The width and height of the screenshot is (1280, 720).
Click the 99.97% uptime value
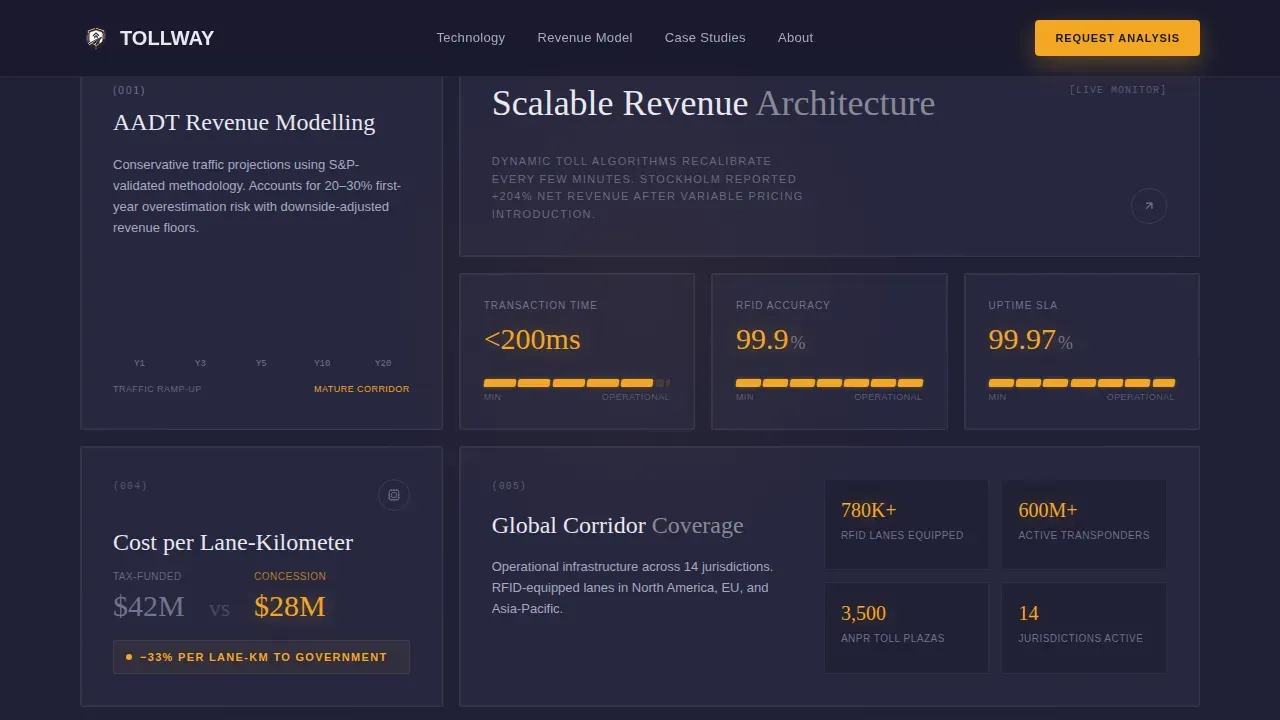pyautogui.click(x=1031, y=340)
